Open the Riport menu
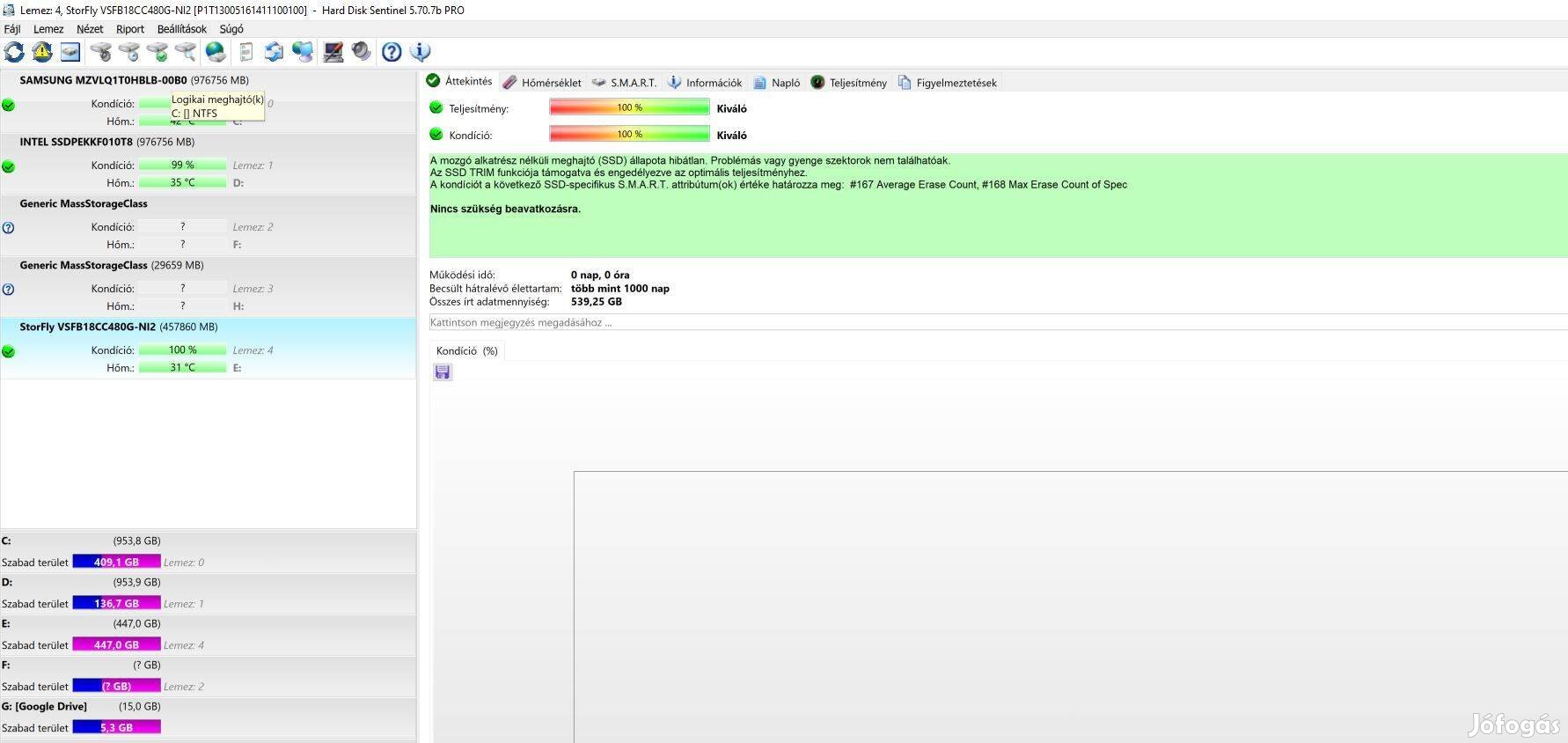1568x743 pixels. pos(130,29)
